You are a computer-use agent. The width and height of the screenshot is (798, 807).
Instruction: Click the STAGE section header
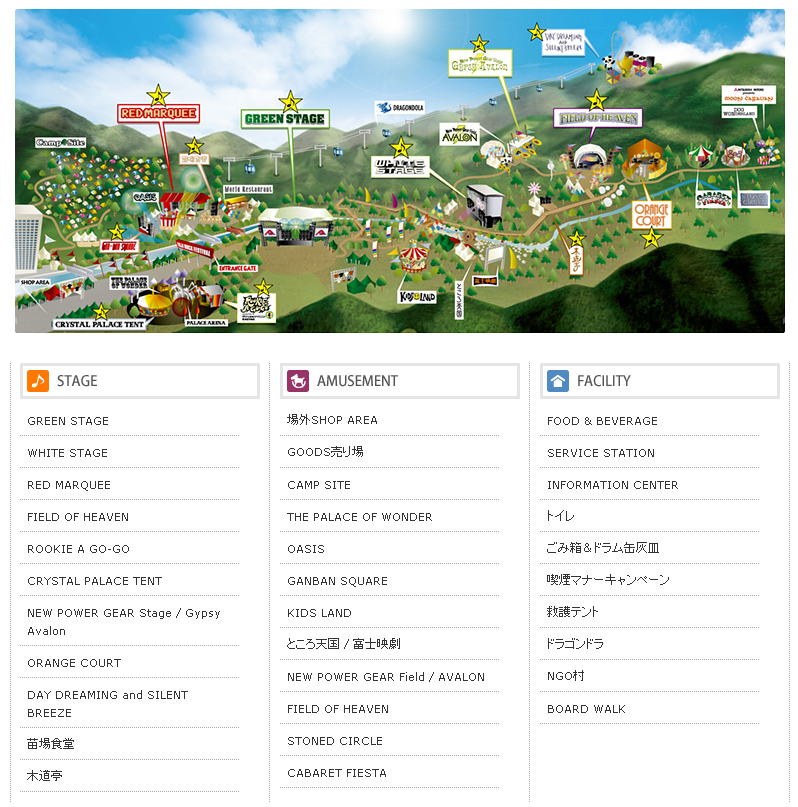[139, 381]
